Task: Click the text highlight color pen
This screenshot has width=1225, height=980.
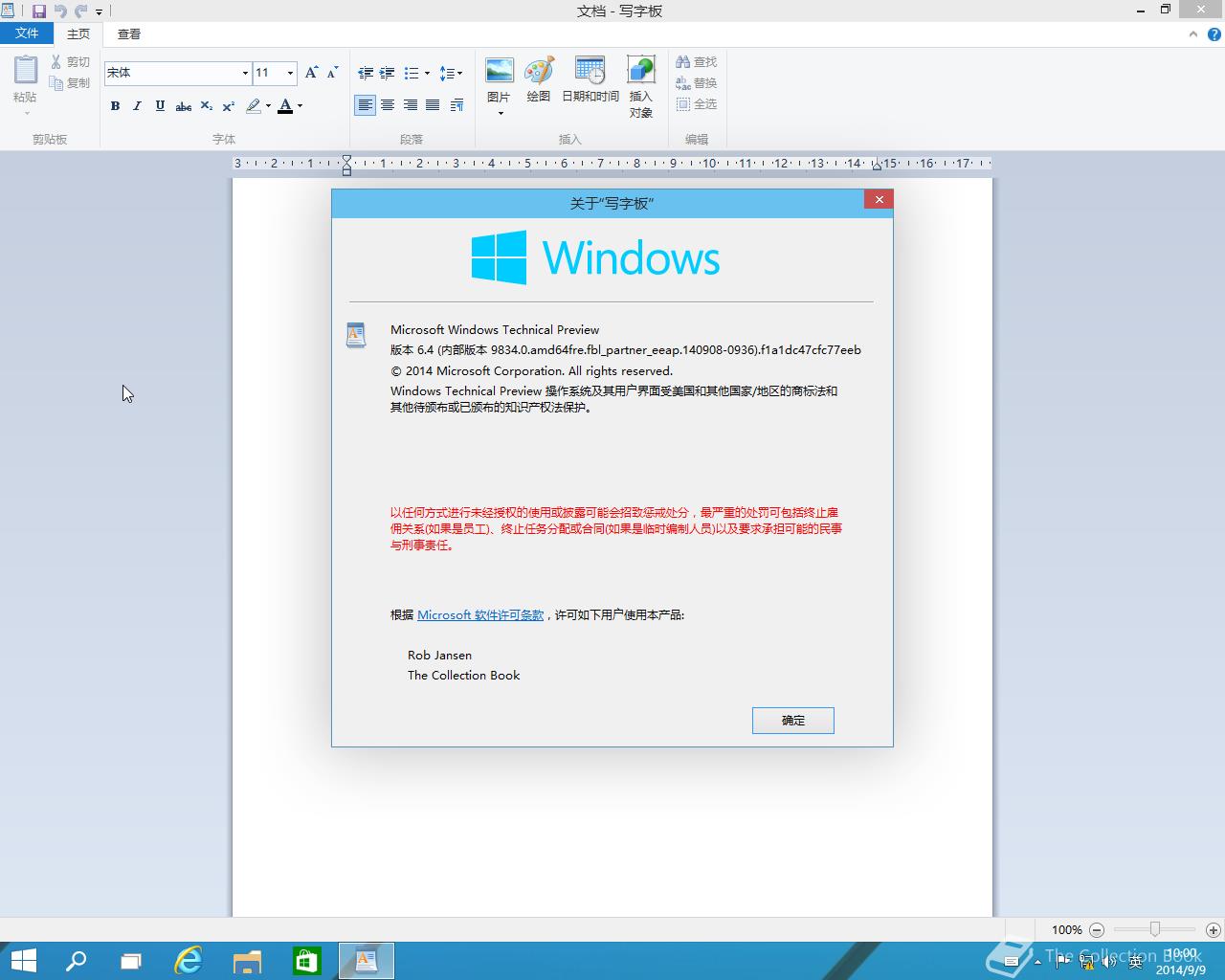Action: click(254, 106)
